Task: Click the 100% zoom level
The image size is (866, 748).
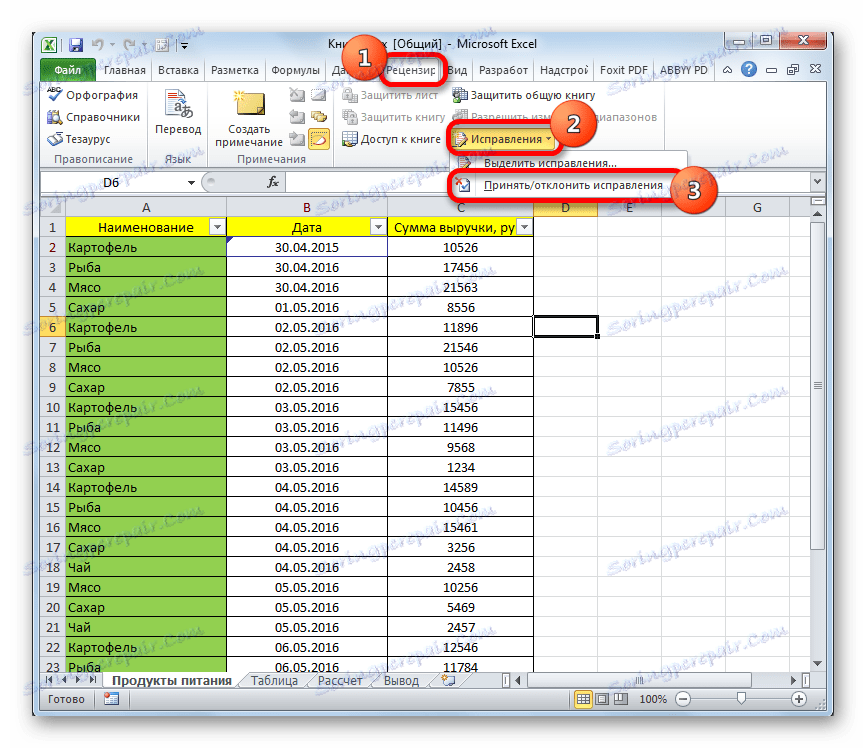Action: point(653,699)
